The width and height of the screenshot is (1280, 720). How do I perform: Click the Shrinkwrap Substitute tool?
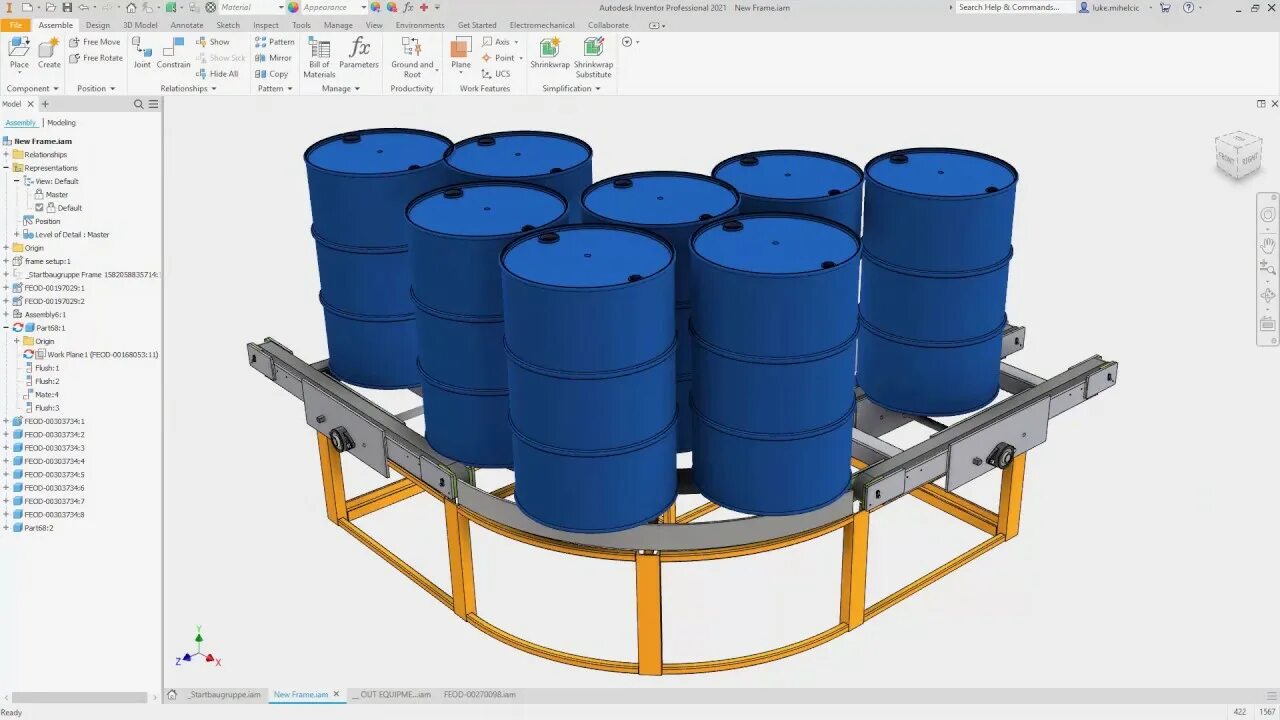click(x=593, y=58)
